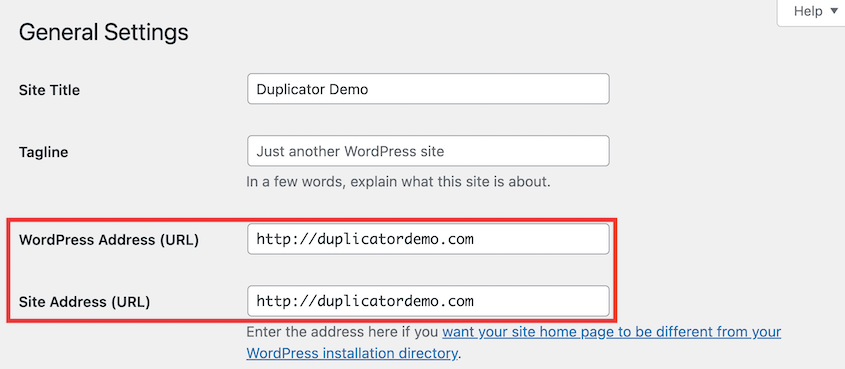The width and height of the screenshot is (845, 369).
Task: Click 'In a few words' tagline description
Action: point(398,182)
